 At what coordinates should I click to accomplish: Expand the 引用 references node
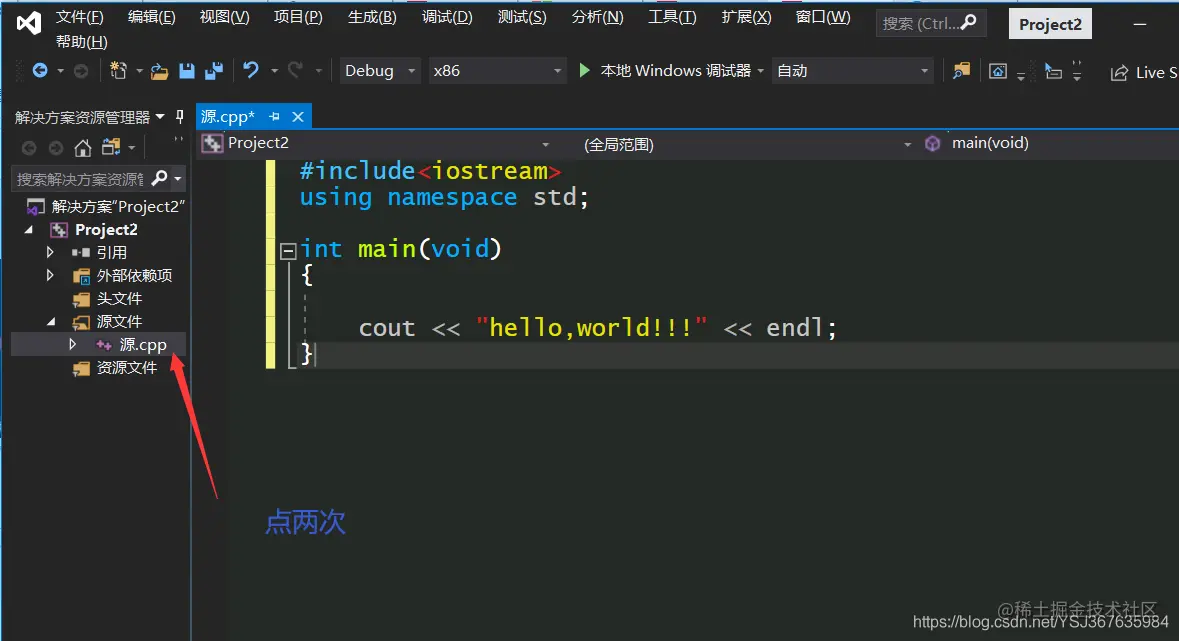pos(50,252)
